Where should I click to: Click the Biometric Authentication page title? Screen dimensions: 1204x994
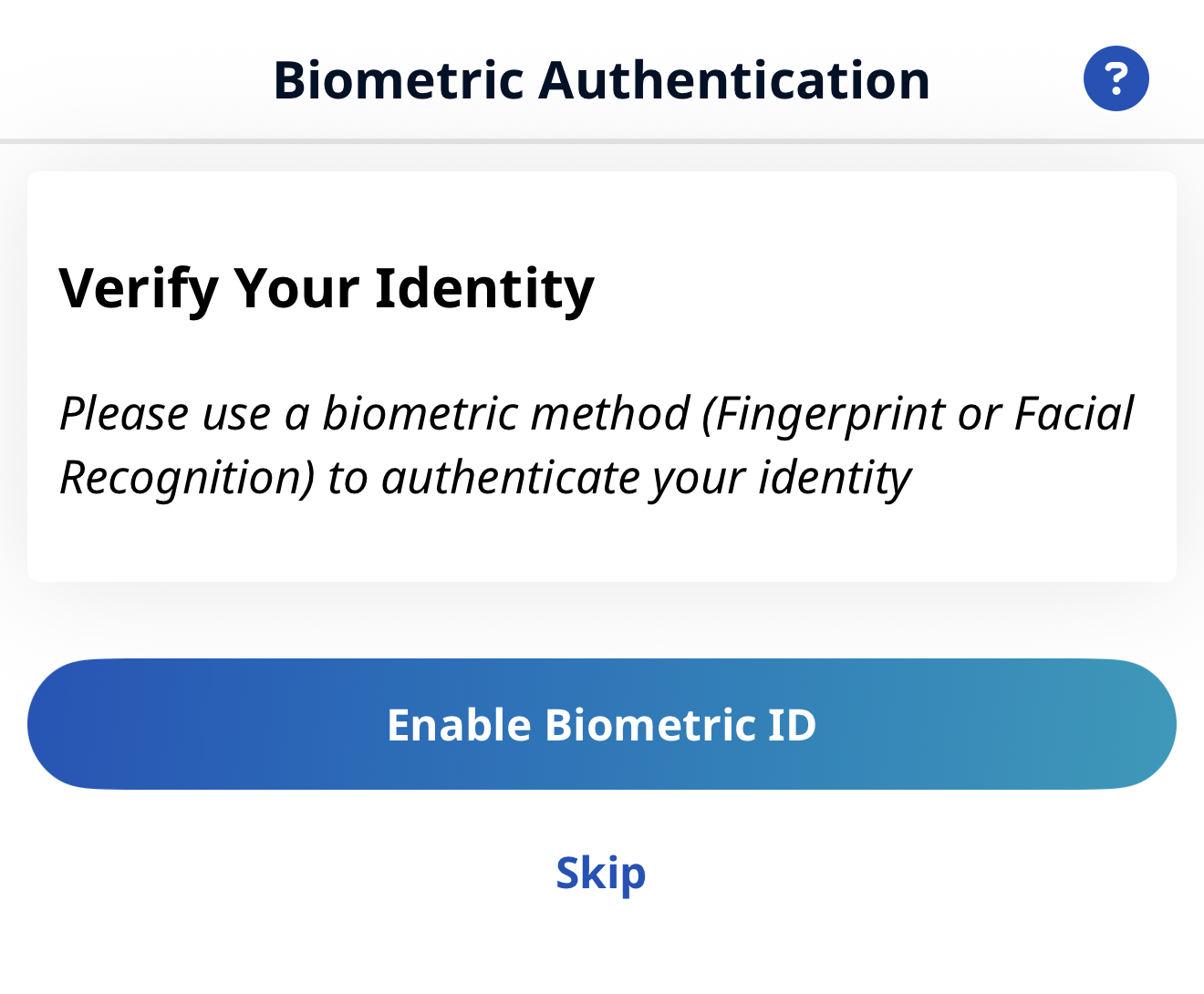tap(601, 80)
